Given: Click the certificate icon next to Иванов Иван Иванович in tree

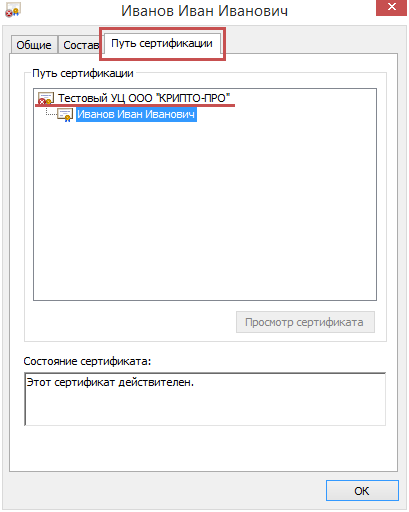Looking at the screenshot, I should coord(65,115).
